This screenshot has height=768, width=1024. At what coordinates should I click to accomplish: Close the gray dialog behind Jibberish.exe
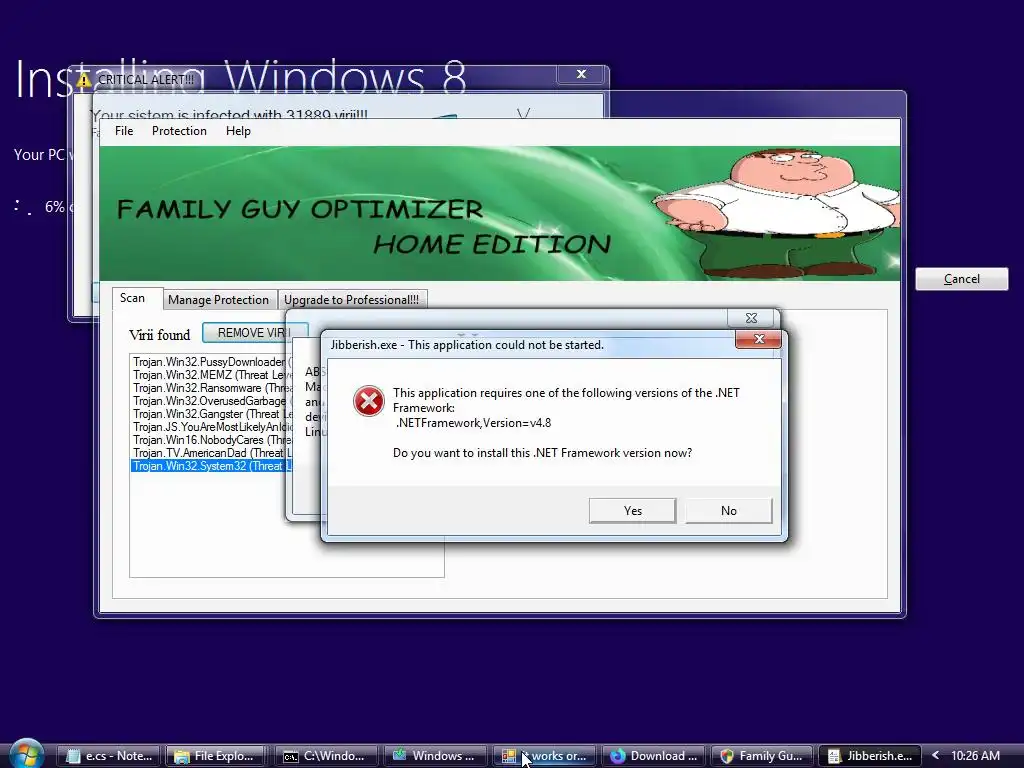(751, 318)
